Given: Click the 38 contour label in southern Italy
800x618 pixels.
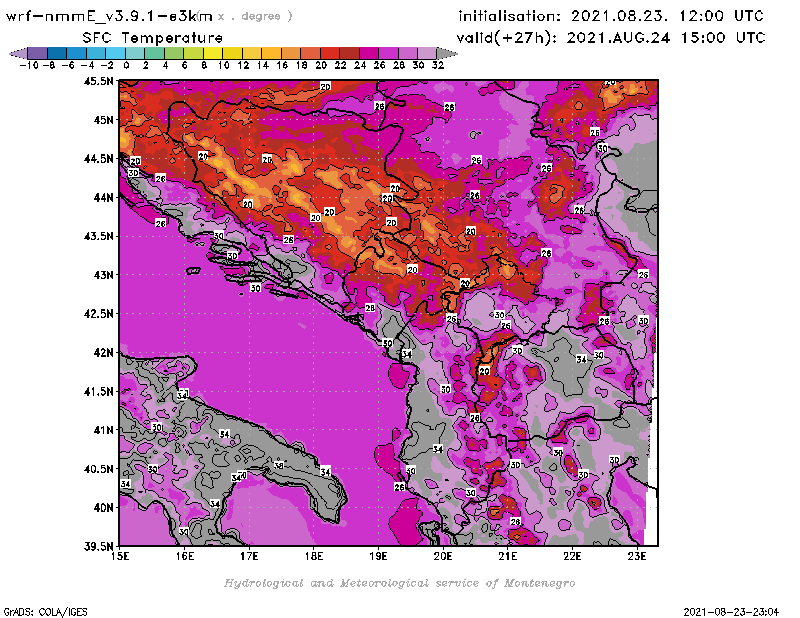Looking at the screenshot, I should tap(279, 465).
